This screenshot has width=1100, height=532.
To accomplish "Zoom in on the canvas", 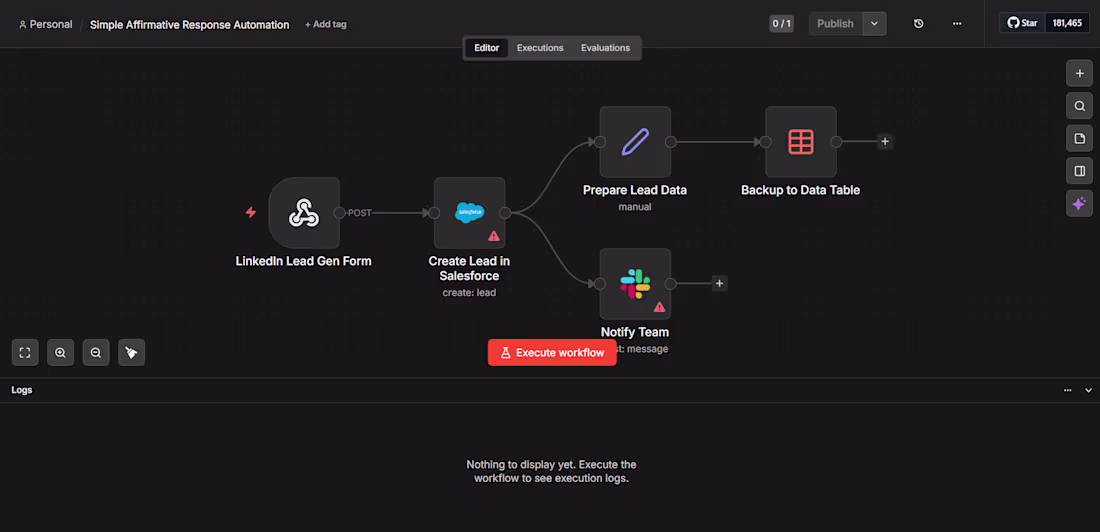I will coord(60,352).
